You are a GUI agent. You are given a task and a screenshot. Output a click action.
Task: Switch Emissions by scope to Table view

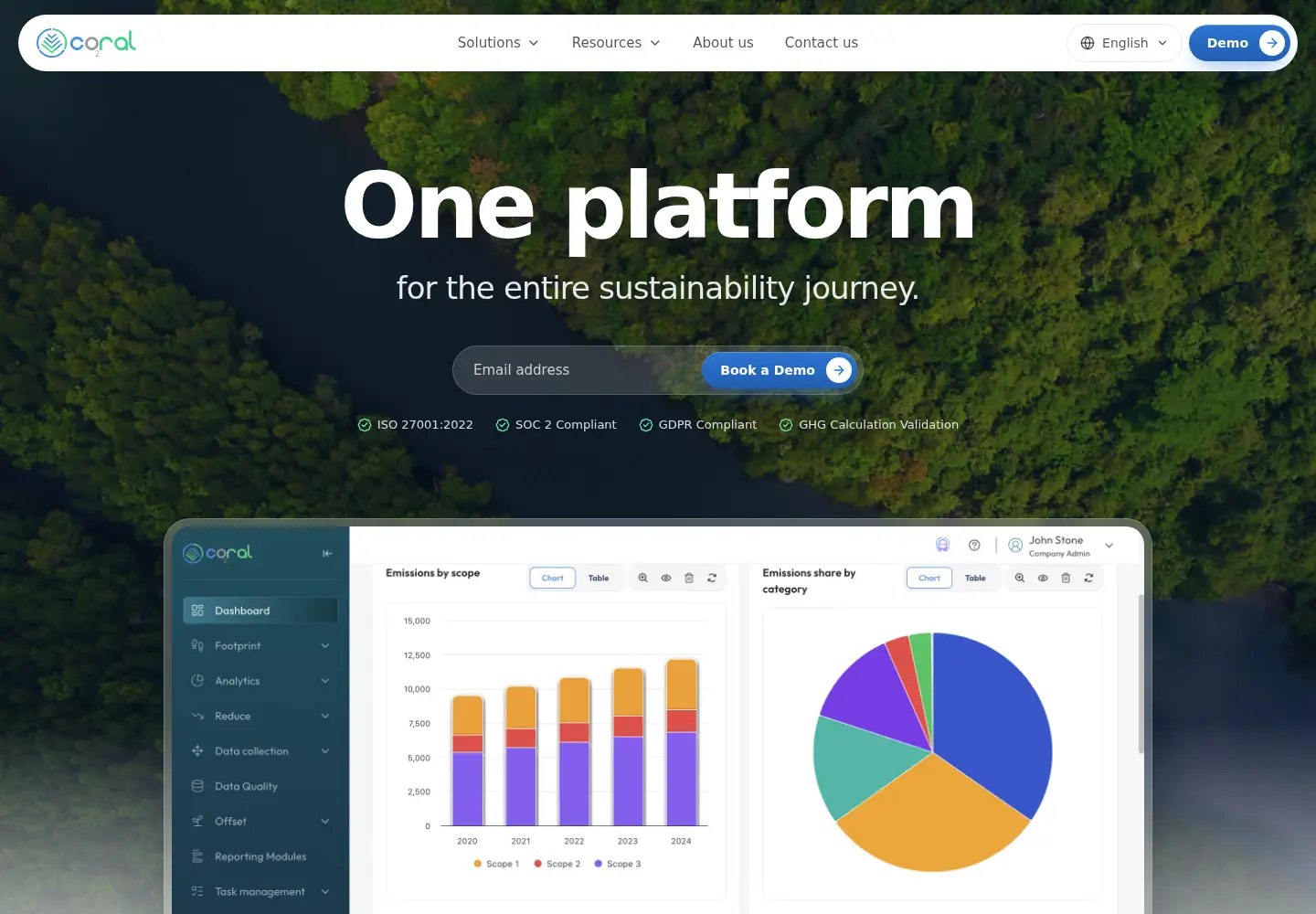click(x=599, y=578)
